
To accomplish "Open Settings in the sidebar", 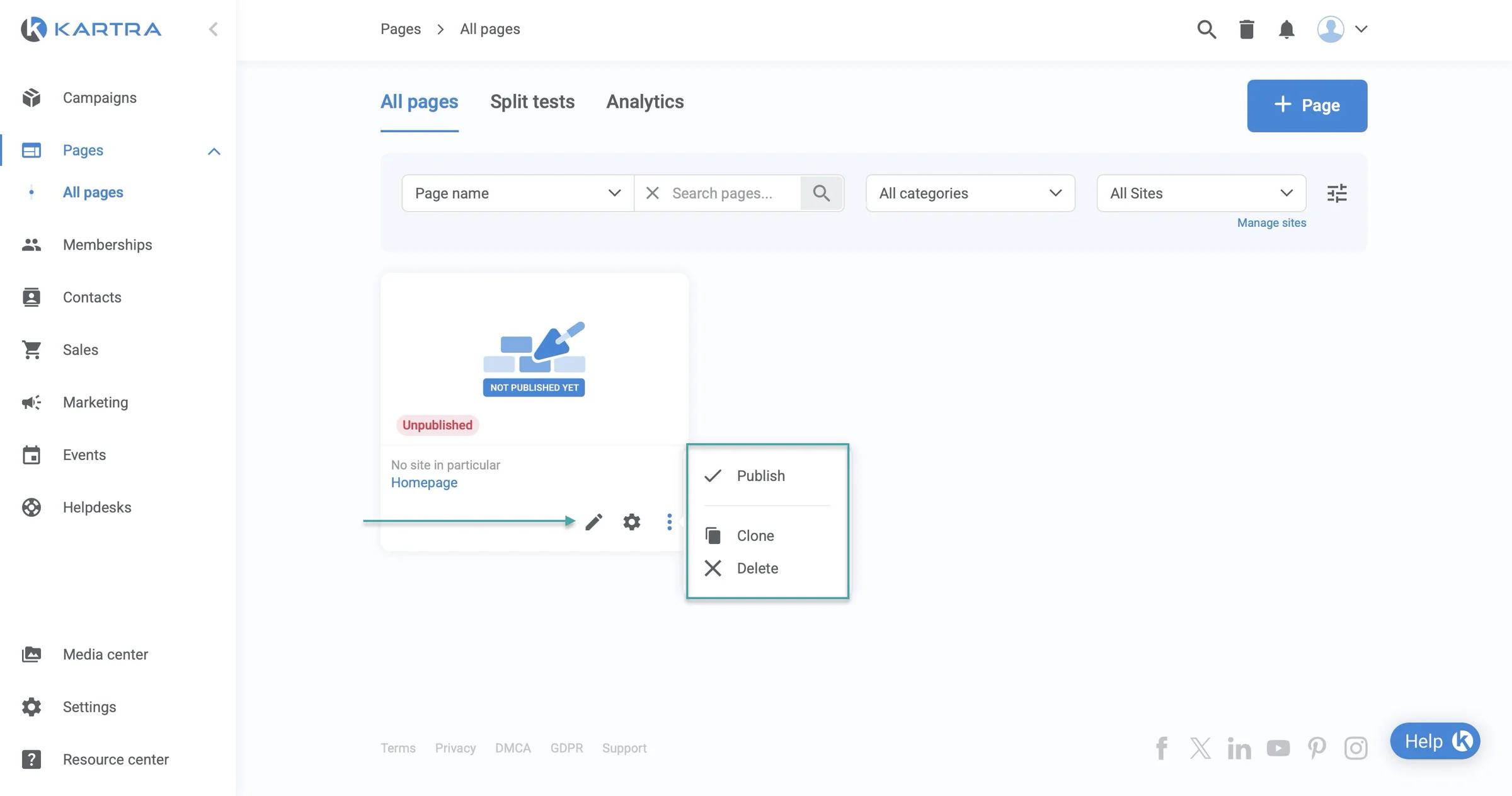I will pos(89,707).
